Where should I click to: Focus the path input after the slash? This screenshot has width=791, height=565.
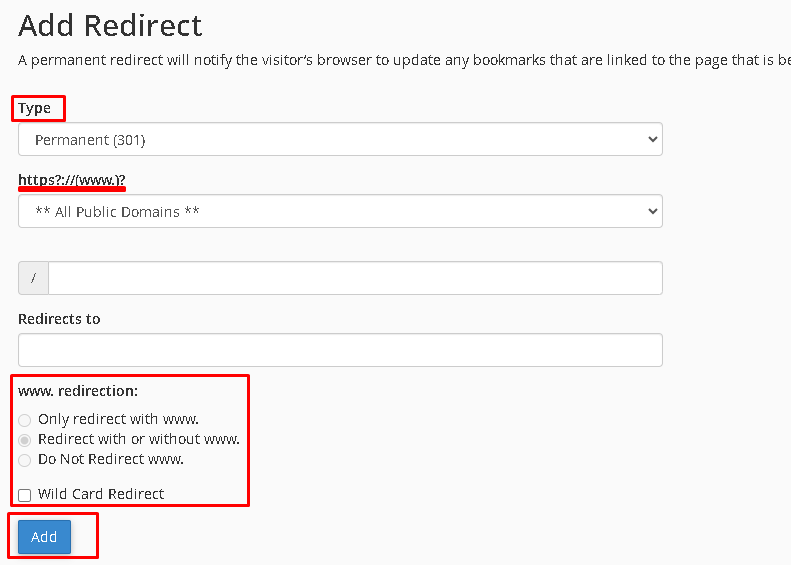tap(355, 278)
